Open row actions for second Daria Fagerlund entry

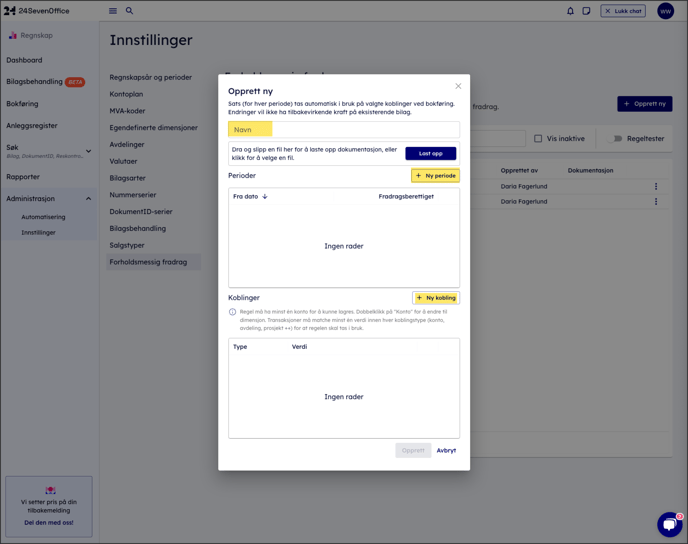(x=656, y=201)
